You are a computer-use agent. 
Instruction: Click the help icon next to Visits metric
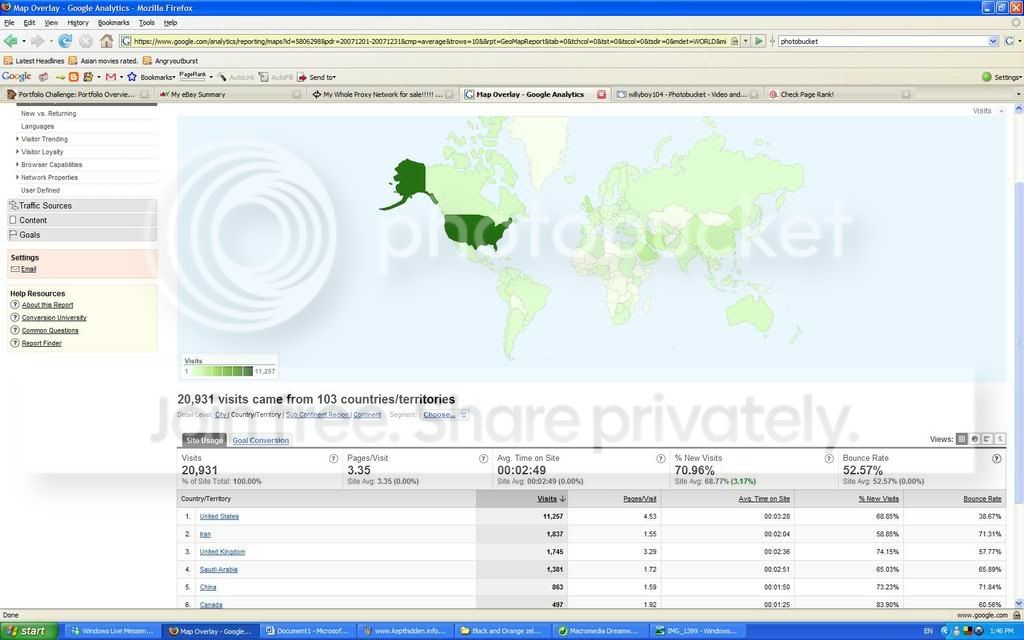coord(333,459)
